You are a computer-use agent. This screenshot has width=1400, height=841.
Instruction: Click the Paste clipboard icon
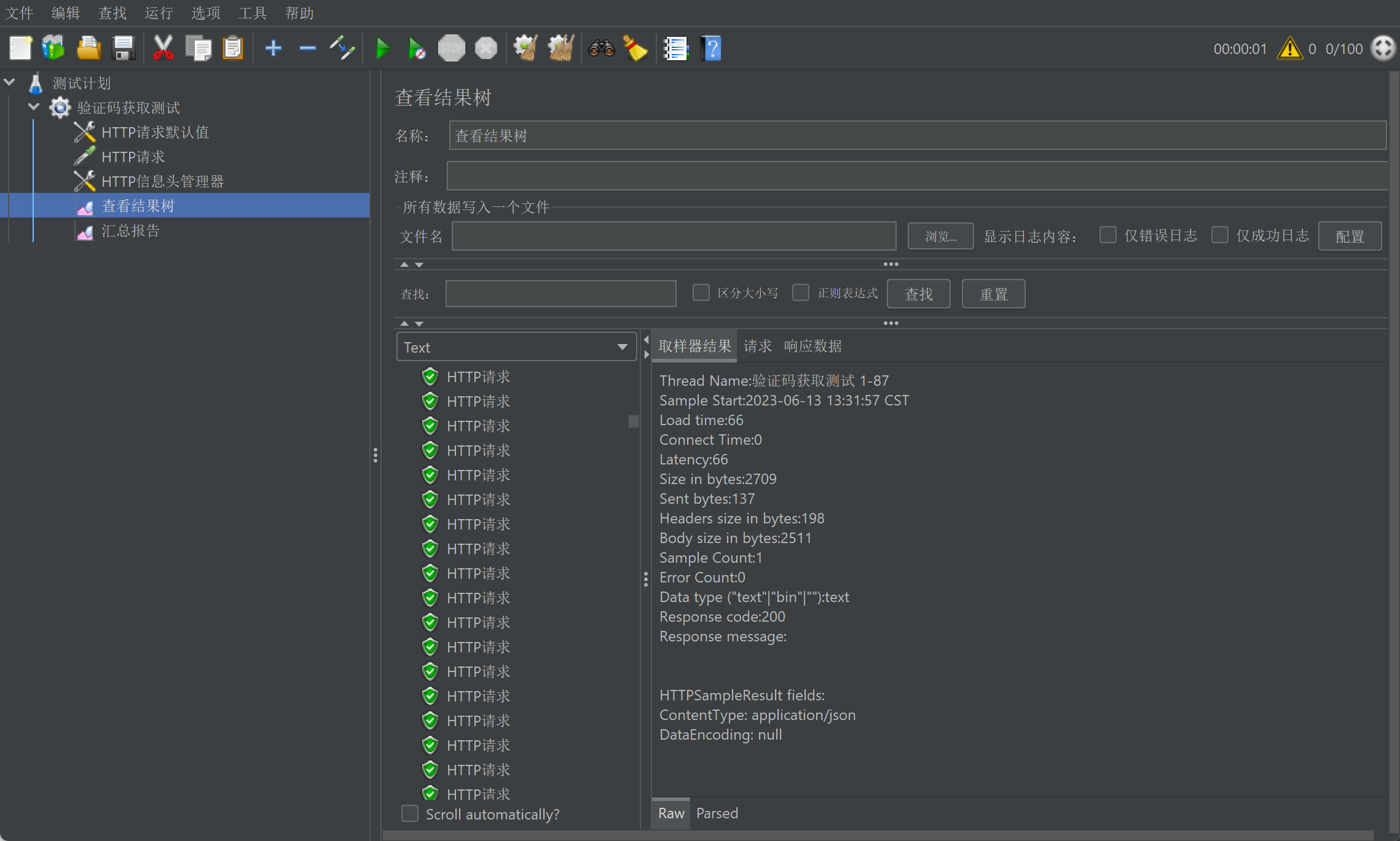click(x=233, y=48)
